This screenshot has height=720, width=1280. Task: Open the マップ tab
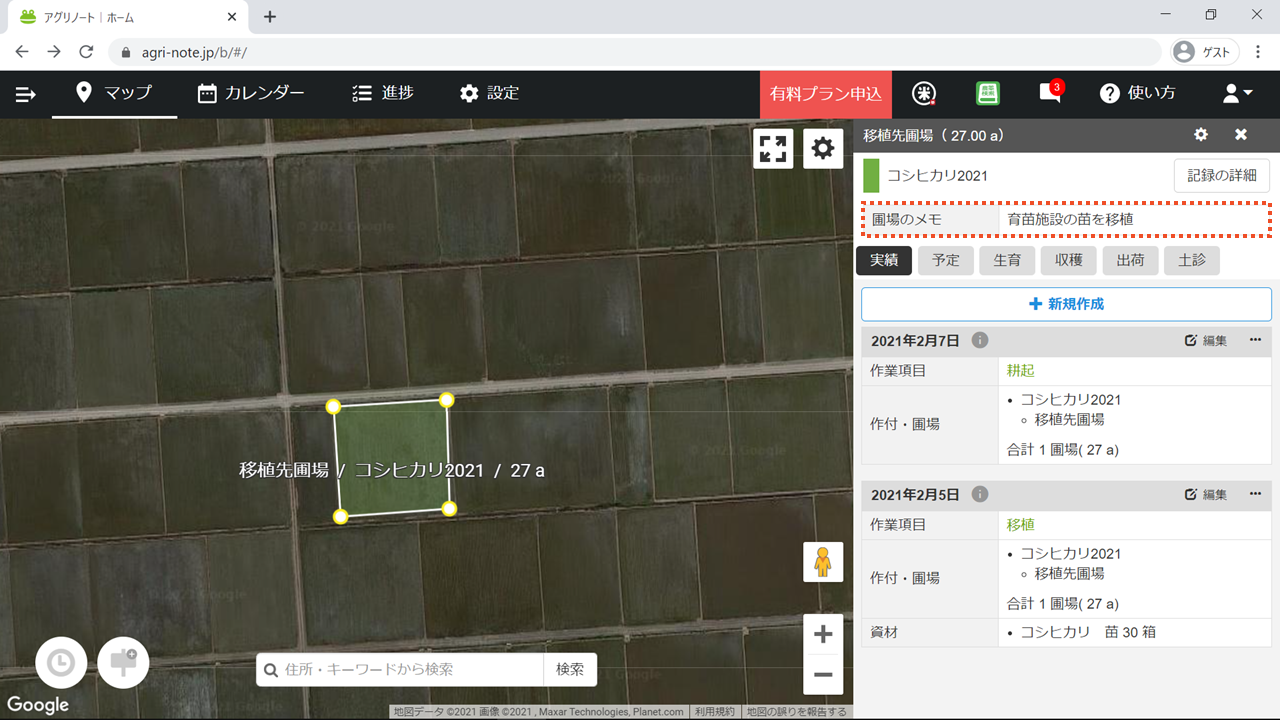tap(114, 93)
